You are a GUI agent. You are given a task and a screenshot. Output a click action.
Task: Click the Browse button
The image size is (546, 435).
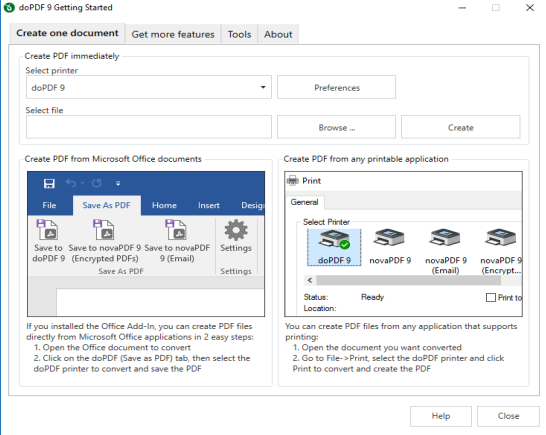[x=336, y=127]
